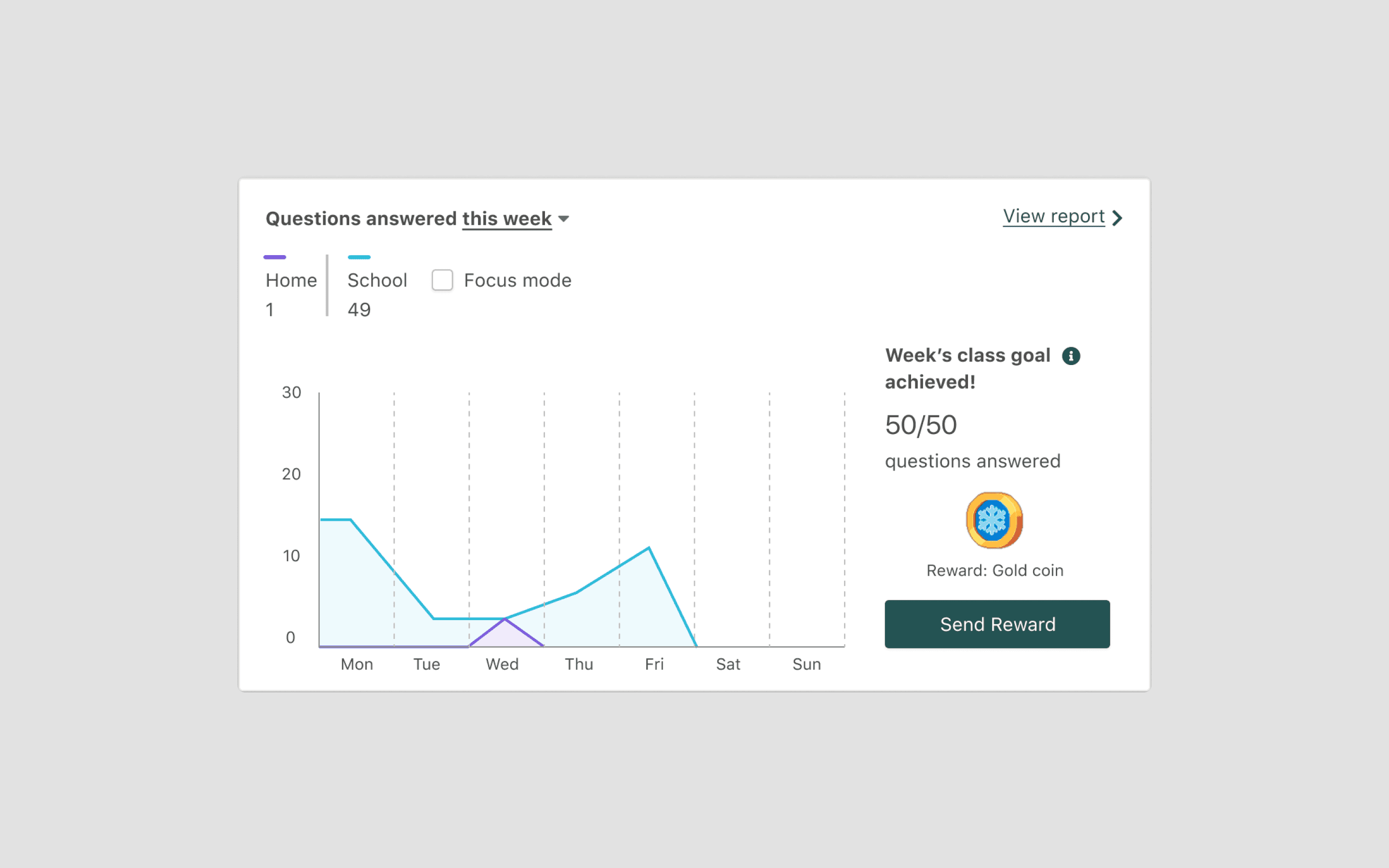The width and height of the screenshot is (1389, 868).
Task: Click the Reward: Gold coin text
Action: pyautogui.click(x=994, y=570)
